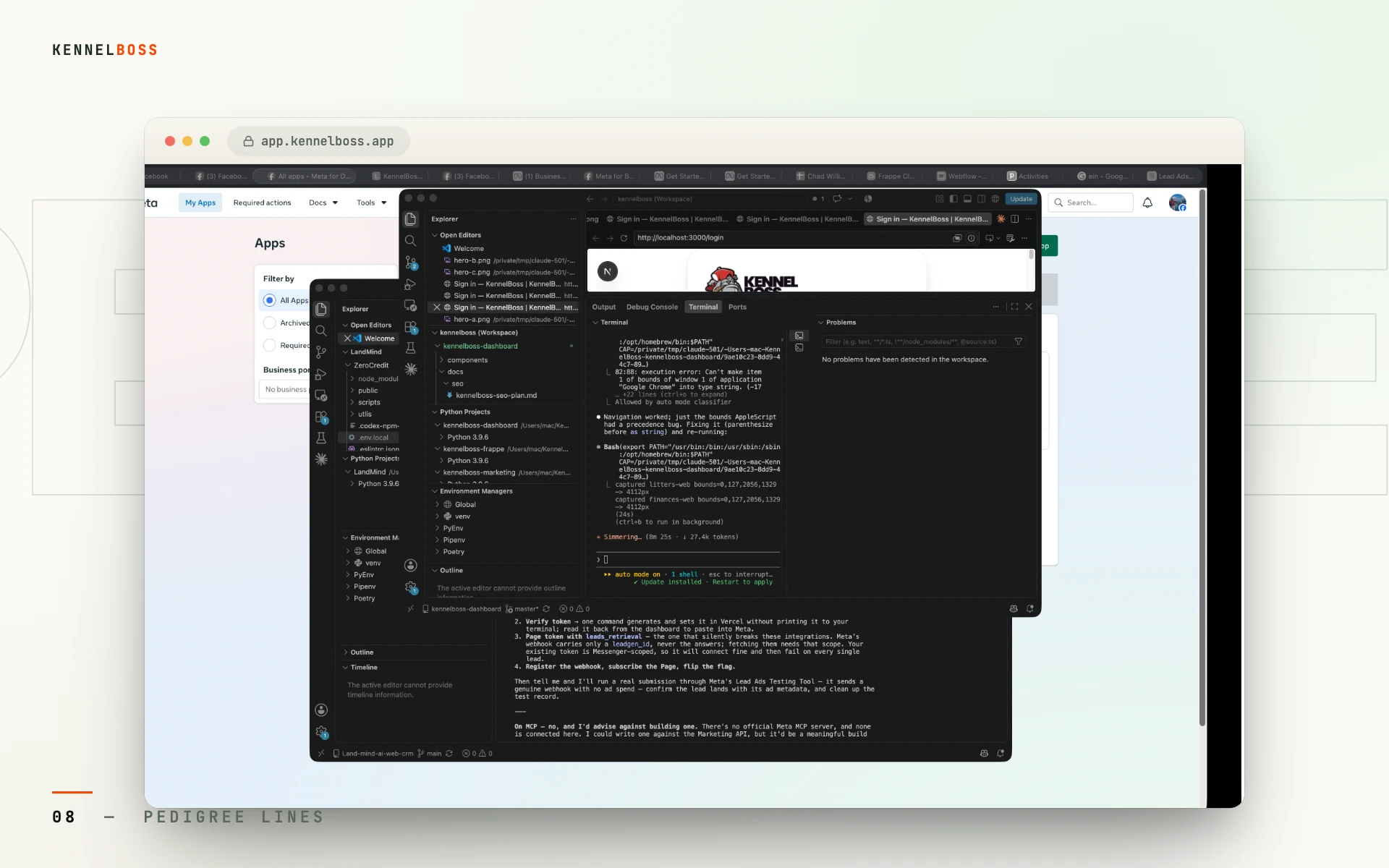Screen dimensions: 1389x868
Task: Select the All Apps radio filter
Action: pos(270,300)
